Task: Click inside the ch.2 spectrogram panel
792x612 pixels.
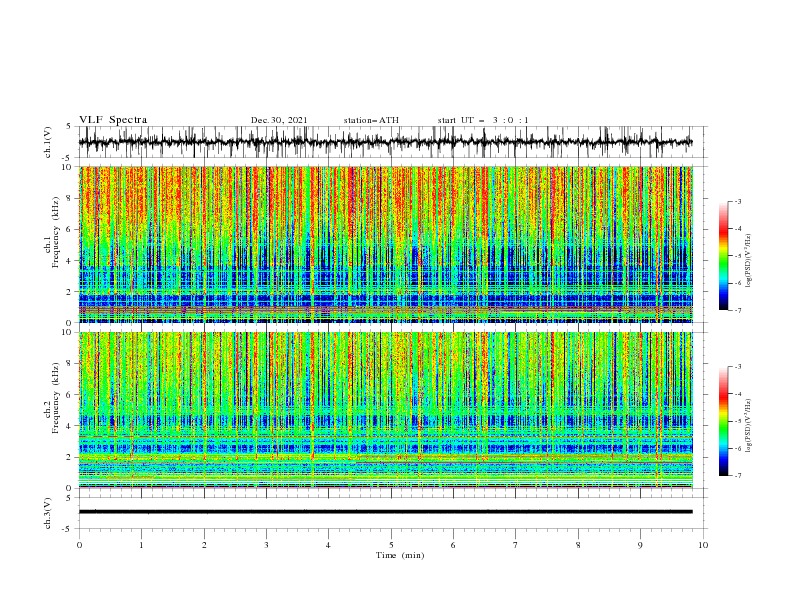Action: (385, 410)
